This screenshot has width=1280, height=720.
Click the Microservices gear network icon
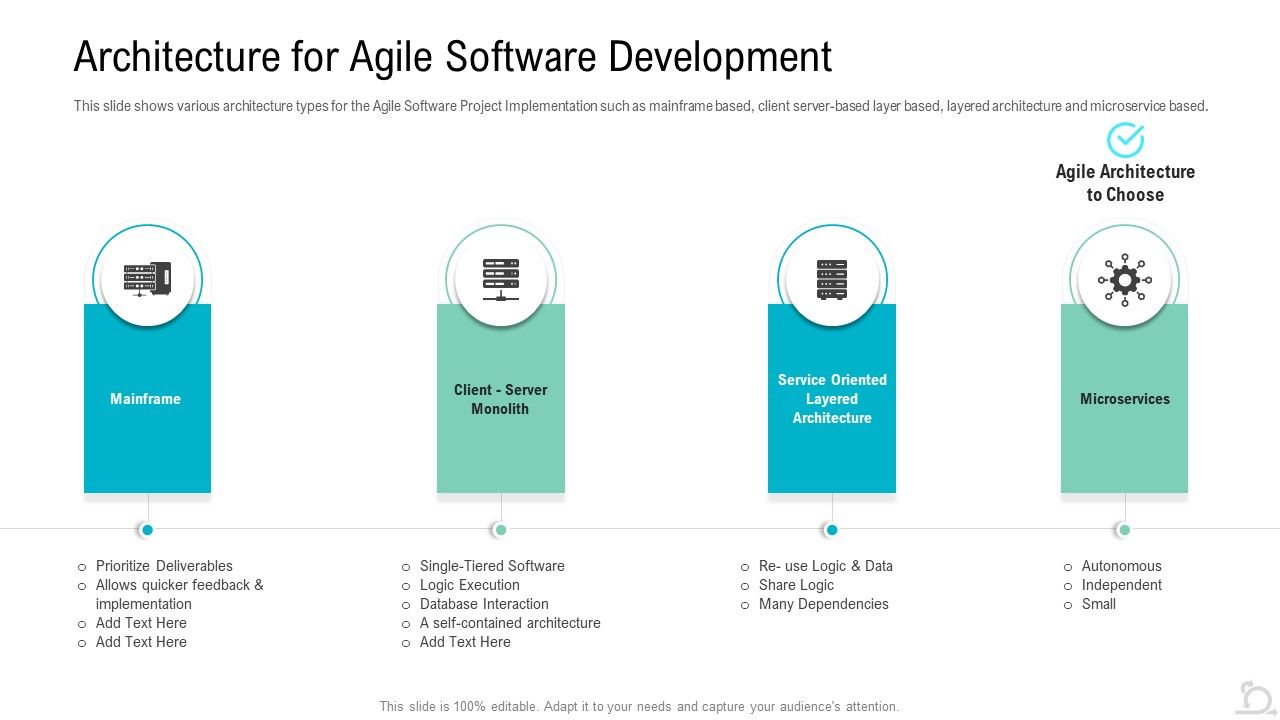click(1125, 279)
